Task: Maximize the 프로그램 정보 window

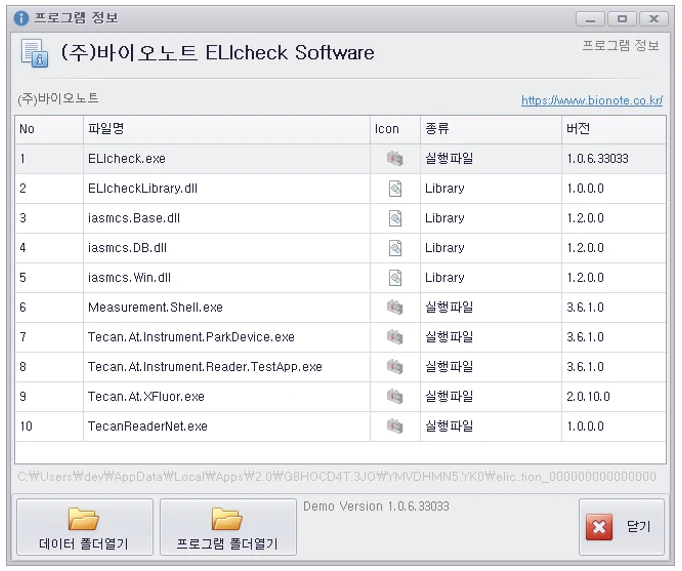Action: click(x=622, y=19)
